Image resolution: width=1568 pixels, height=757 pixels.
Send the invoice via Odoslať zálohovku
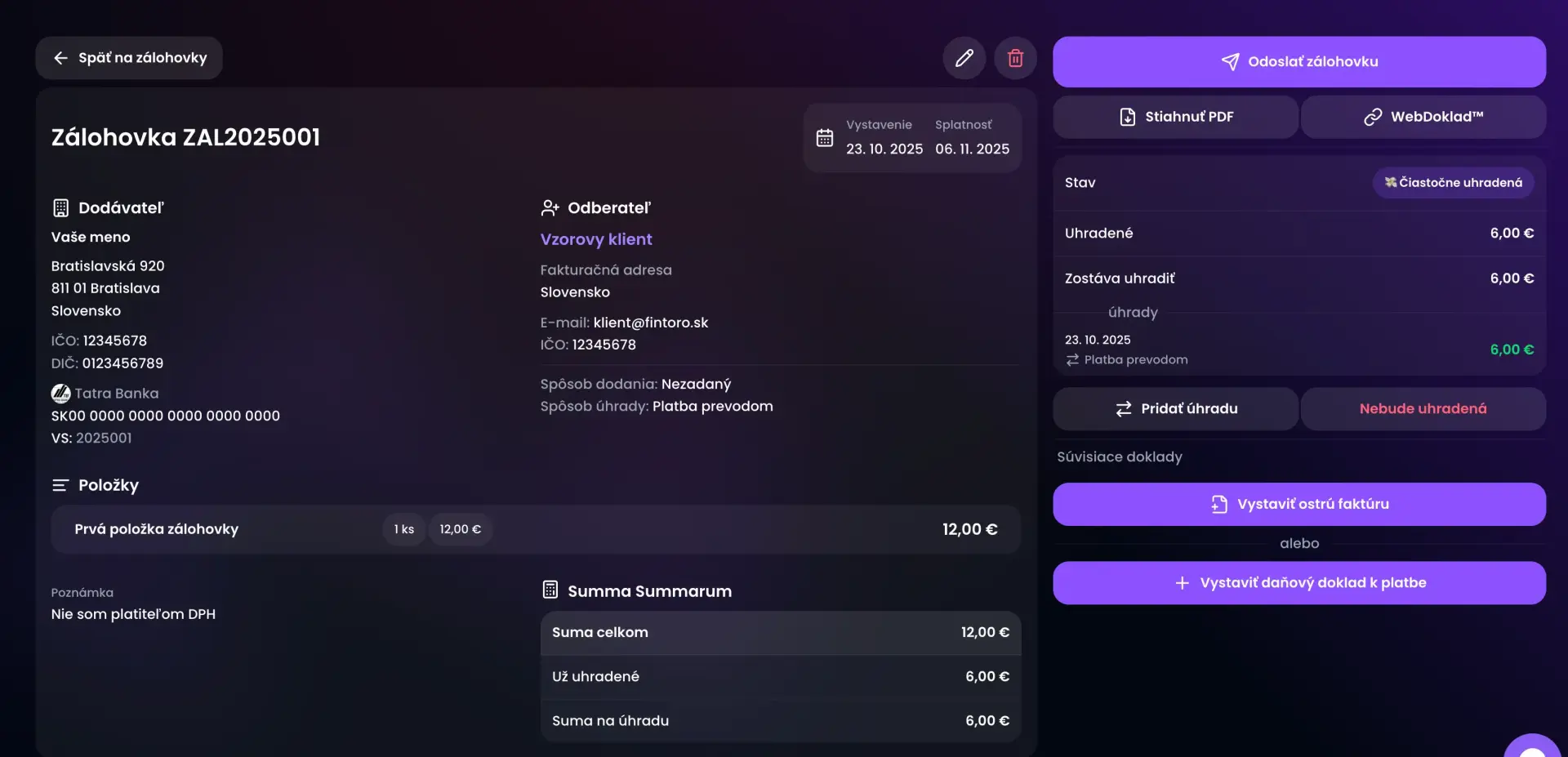[x=1298, y=62]
